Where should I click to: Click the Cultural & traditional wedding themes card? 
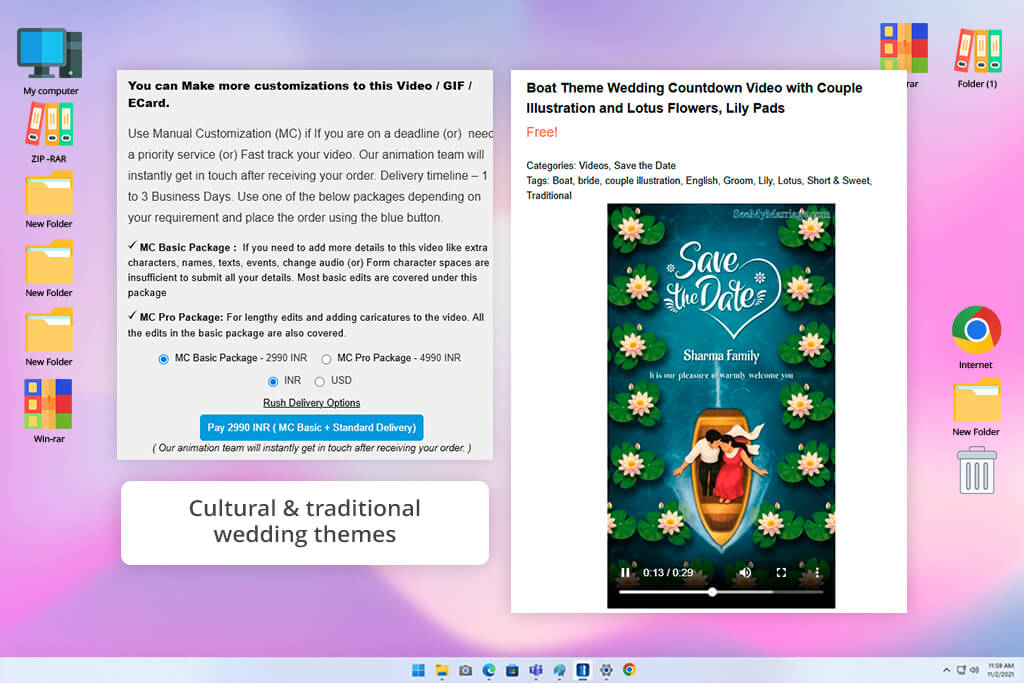[x=305, y=522]
